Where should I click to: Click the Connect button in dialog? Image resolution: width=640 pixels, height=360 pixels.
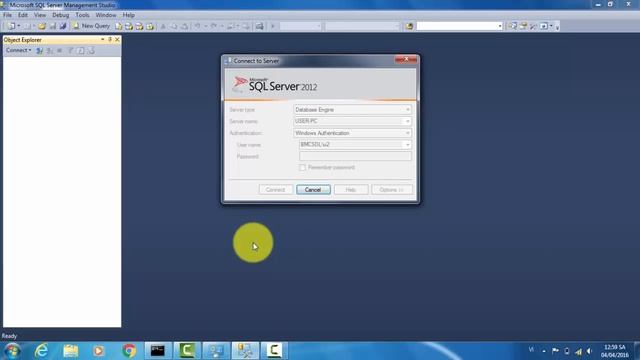(275, 190)
